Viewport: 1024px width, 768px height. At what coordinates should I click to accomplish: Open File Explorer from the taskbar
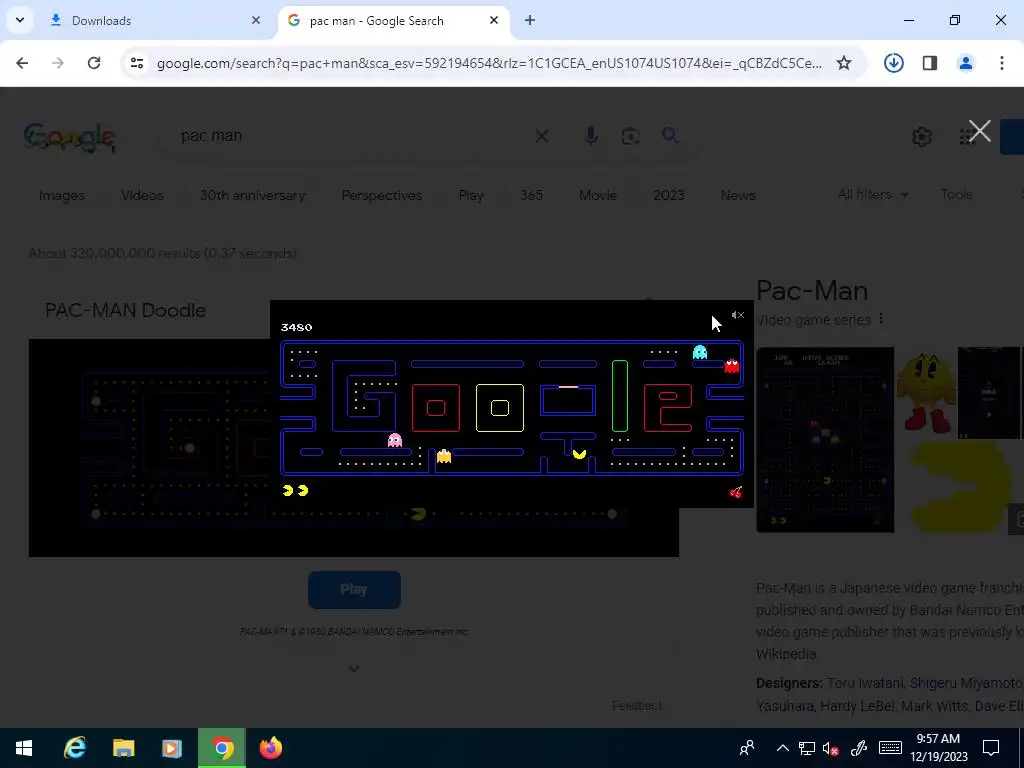123,748
